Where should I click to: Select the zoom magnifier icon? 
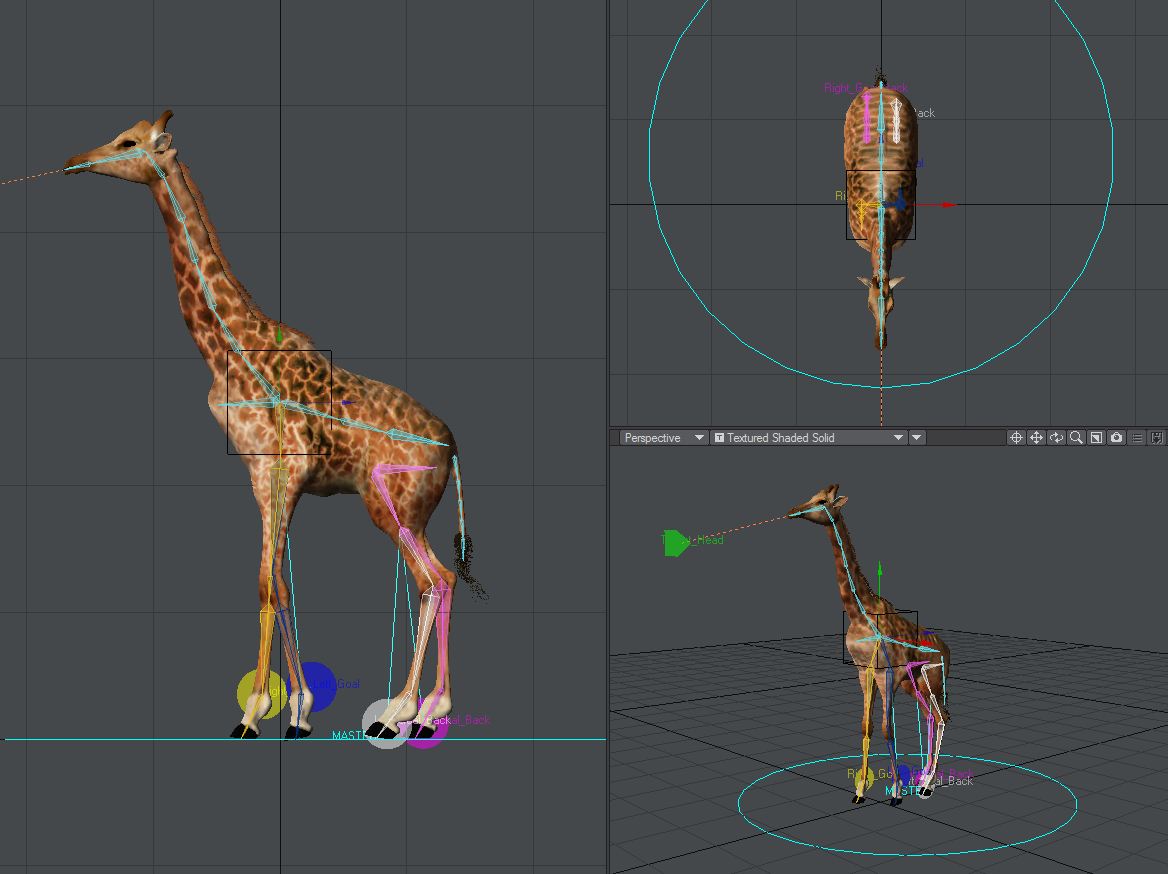coord(1075,437)
